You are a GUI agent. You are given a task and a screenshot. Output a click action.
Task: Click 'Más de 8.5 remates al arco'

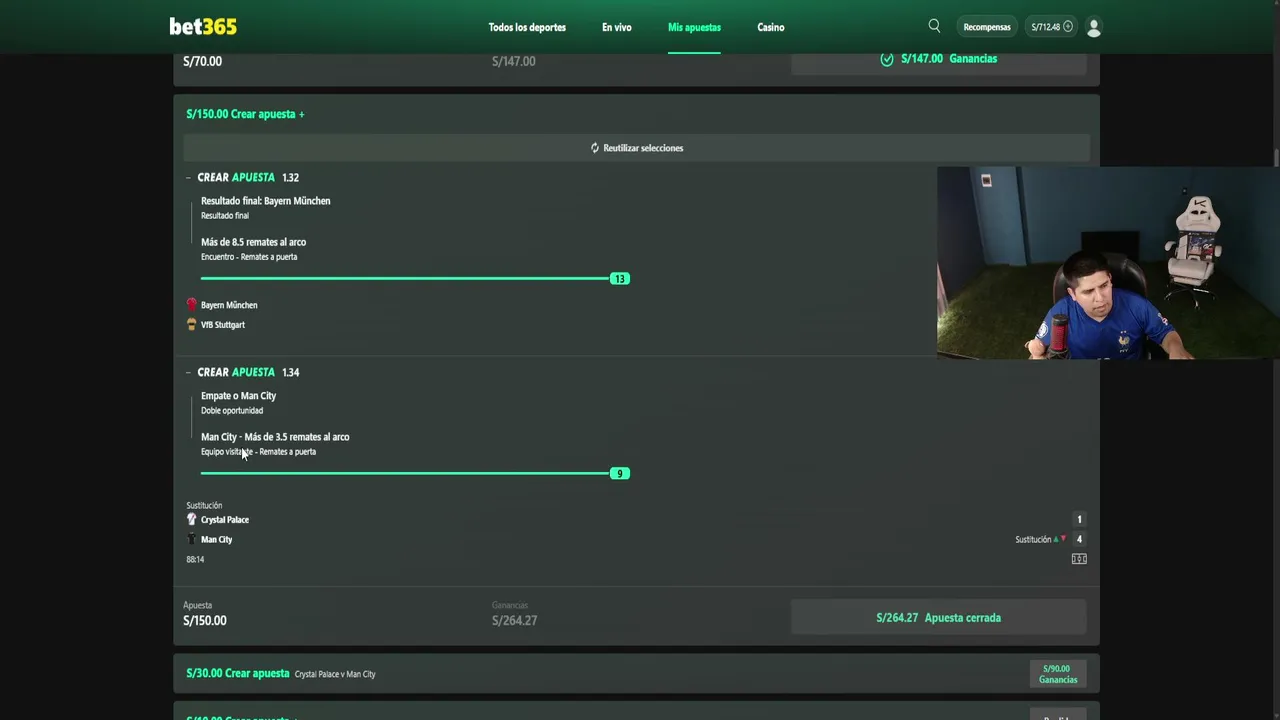[x=253, y=242]
